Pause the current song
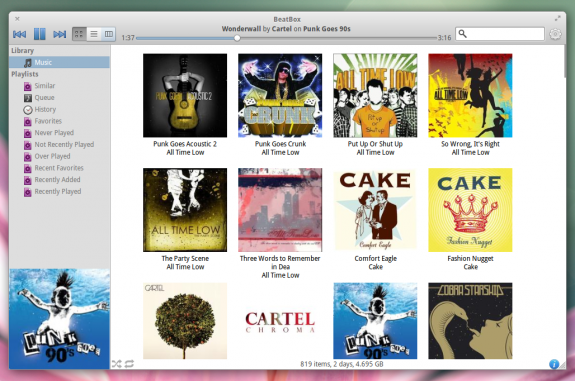 click(x=40, y=34)
